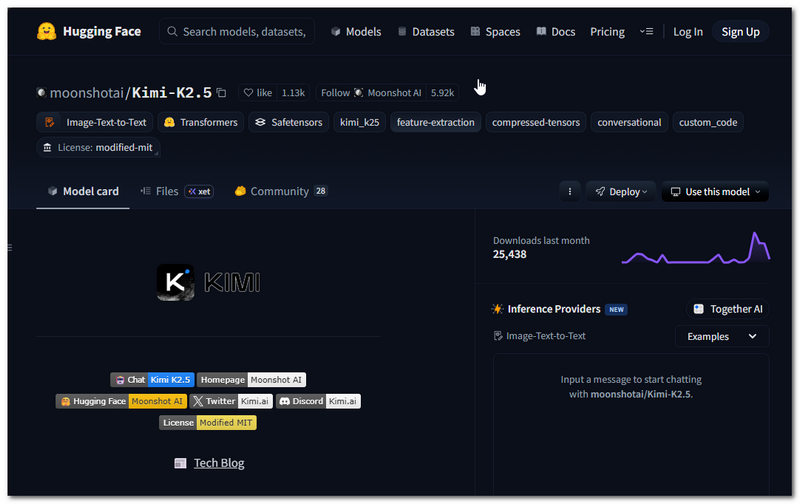Open the Use this model dropdown
The height and width of the screenshot is (504, 800).
[x=714, y=192]
